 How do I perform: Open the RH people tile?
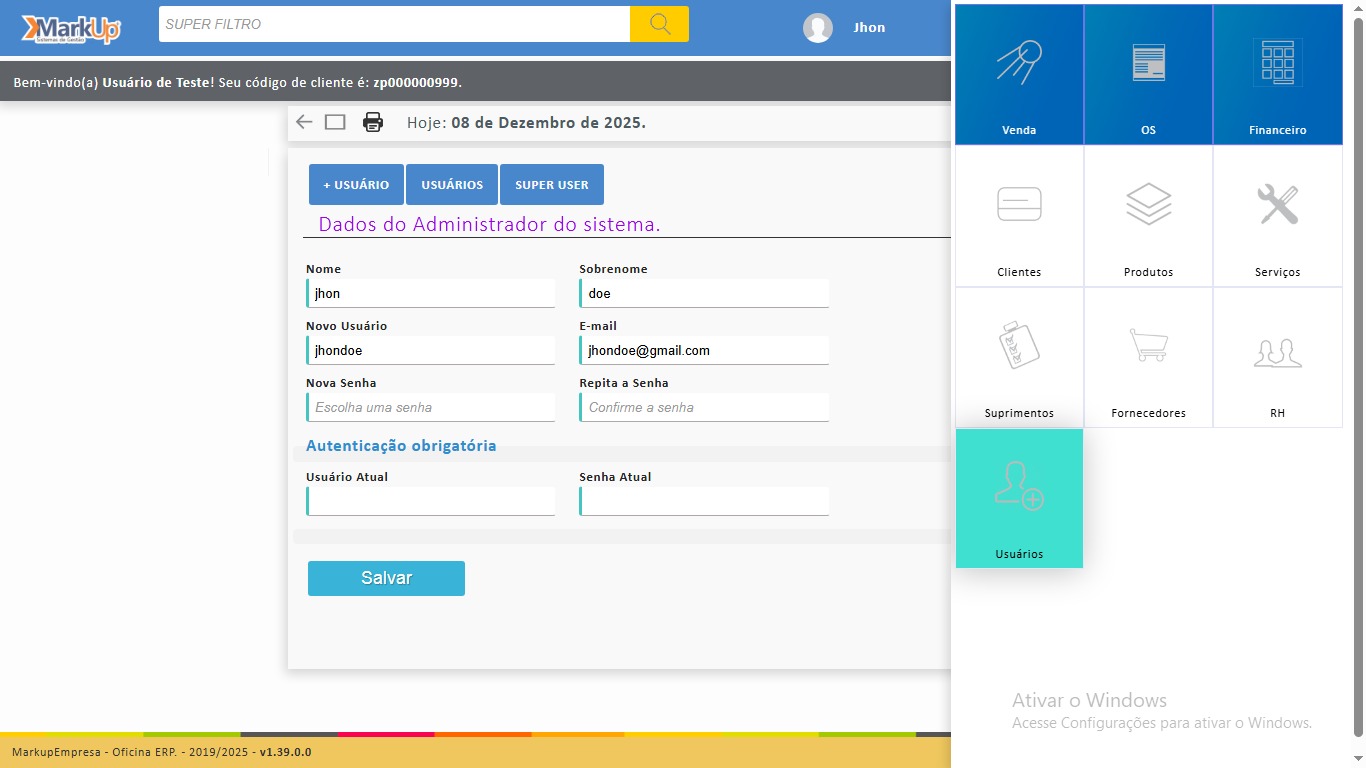[1277, 357]
